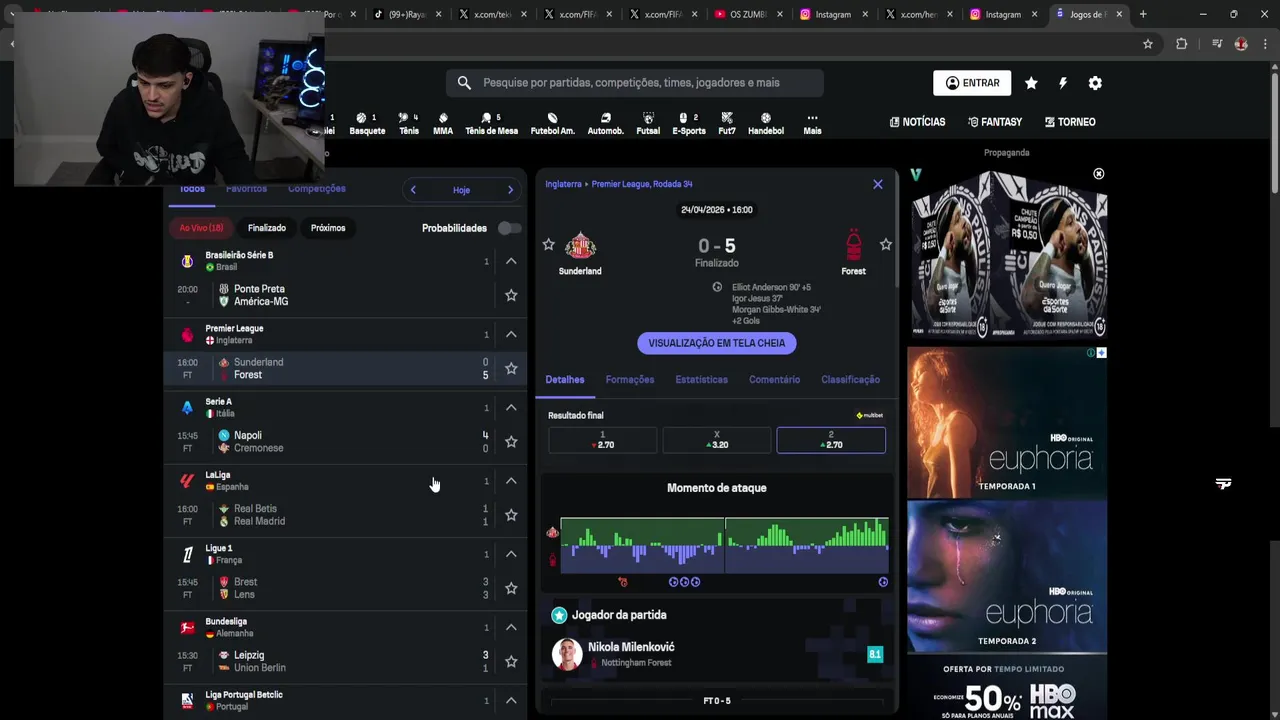Viewport: 1280px width, 720px height.
Task: Collapse the LaLiga group
Action: coord(510,481)
